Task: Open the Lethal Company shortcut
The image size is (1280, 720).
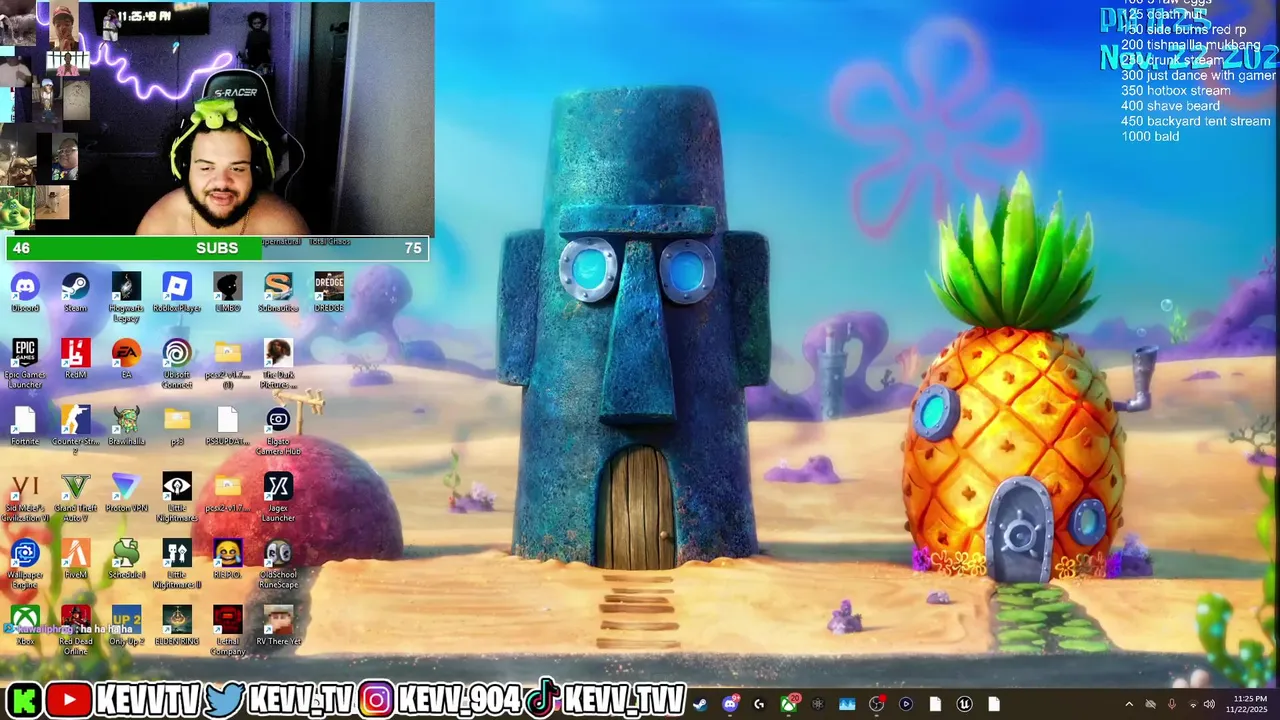Action: coord(228,631)
